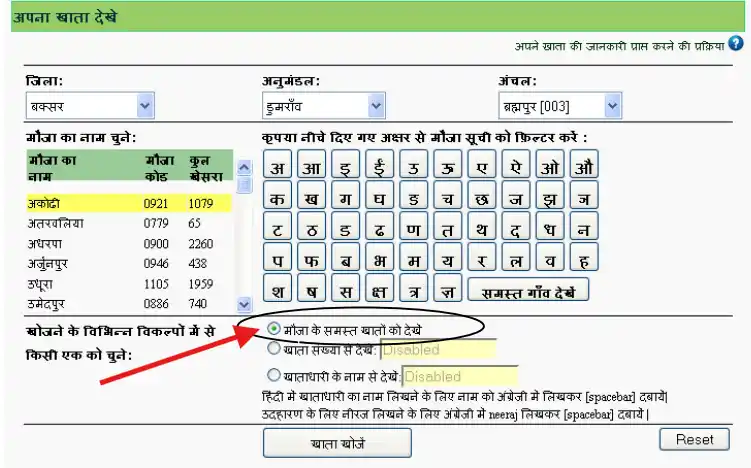Pick उमेदपुर from the mauja list

click(52, 303)
